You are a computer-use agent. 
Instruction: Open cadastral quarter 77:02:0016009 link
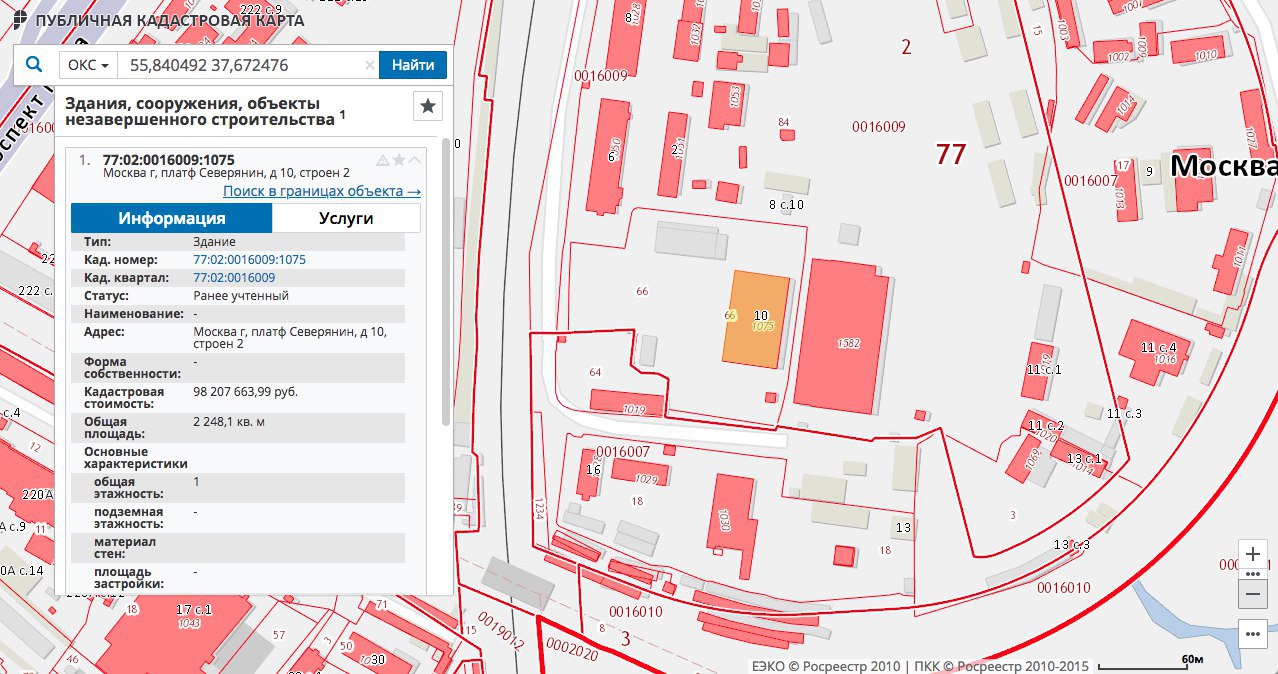click(234, 278)
